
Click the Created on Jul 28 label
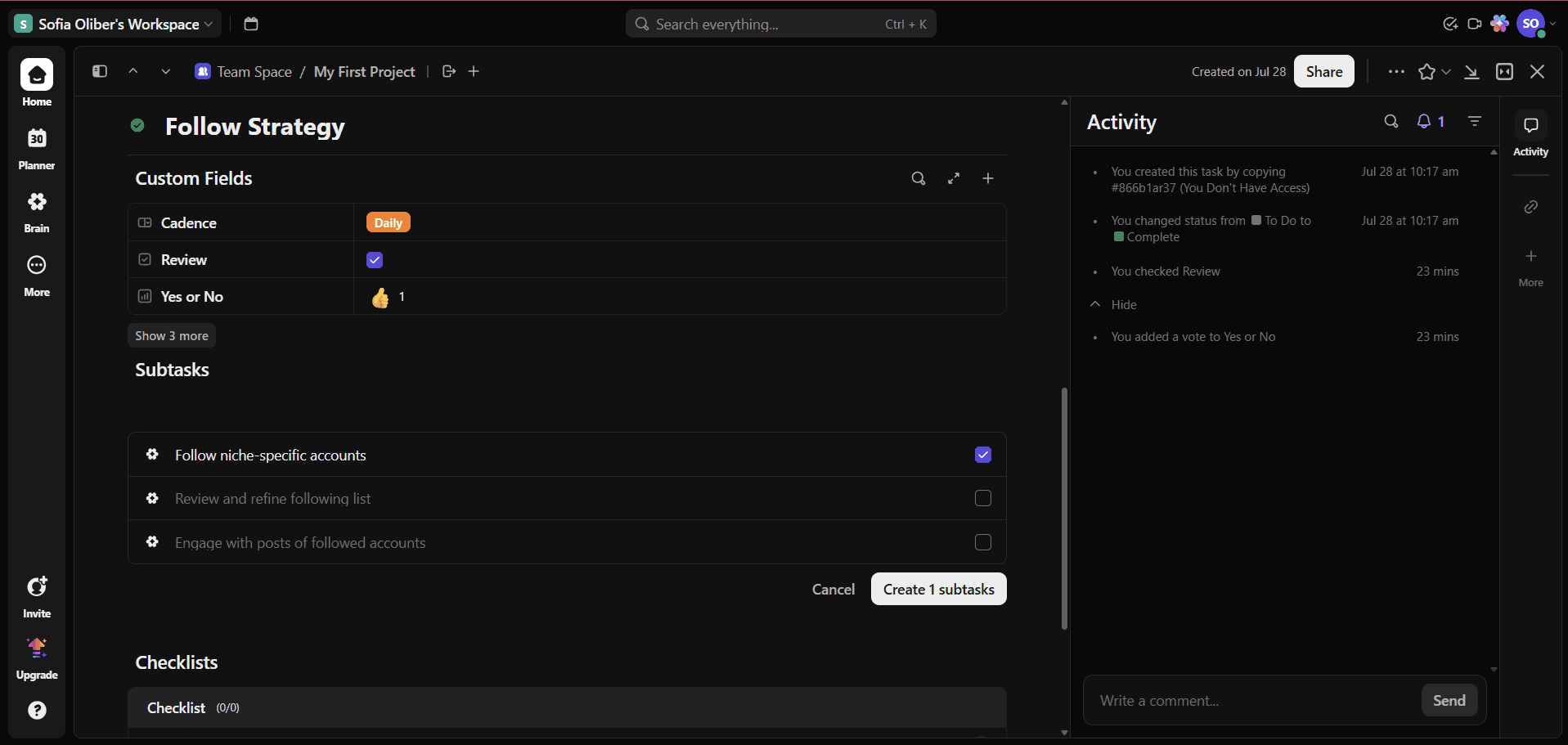pos(1238,71)
